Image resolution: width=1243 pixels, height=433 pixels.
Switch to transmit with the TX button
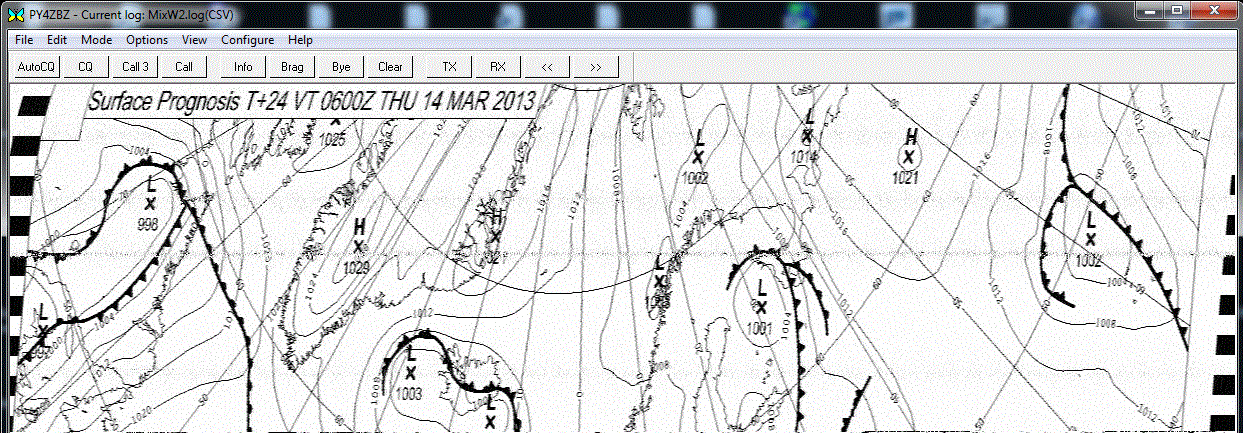coord(450,67)
